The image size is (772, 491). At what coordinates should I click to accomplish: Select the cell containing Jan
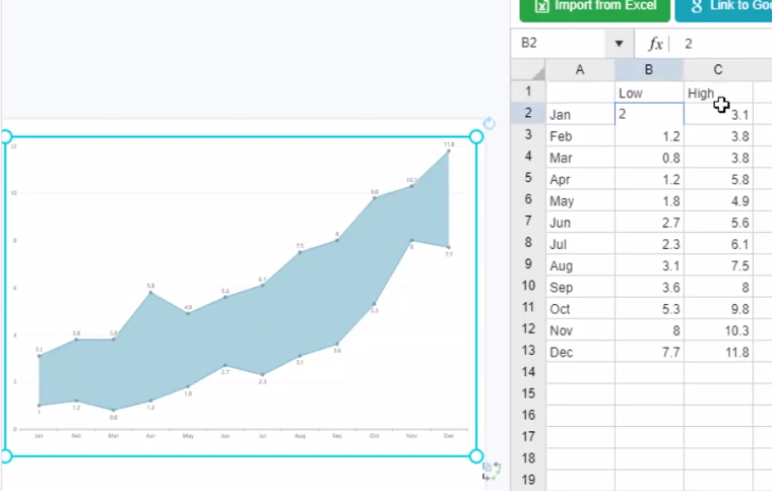(580, 114)
